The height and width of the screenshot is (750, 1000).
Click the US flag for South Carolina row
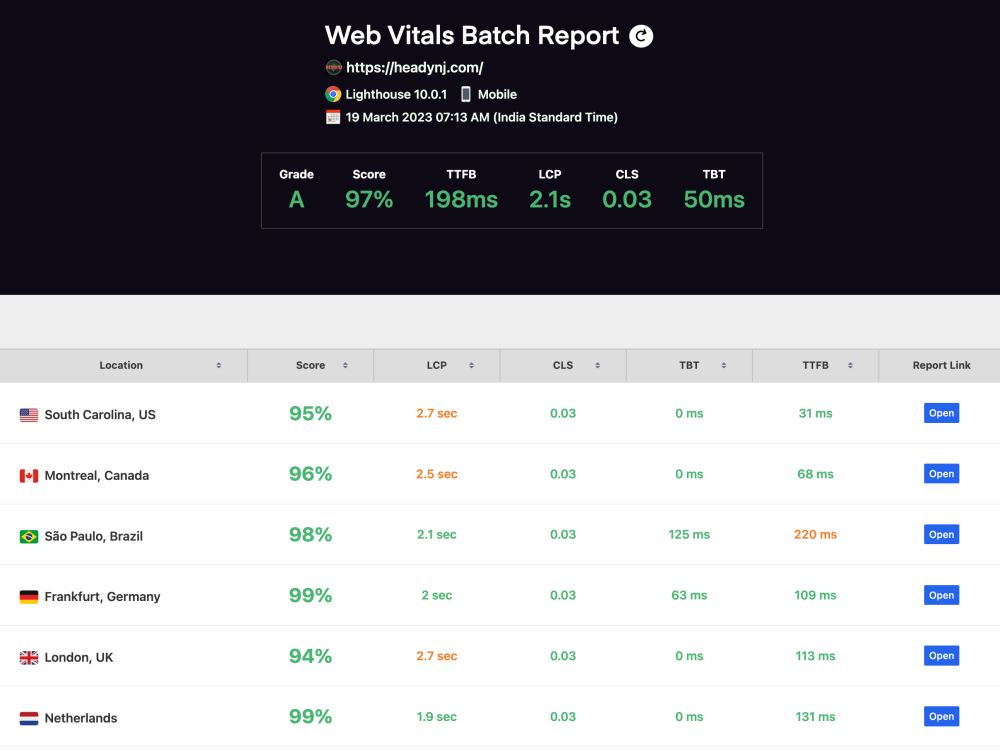[x=29, y=413]
